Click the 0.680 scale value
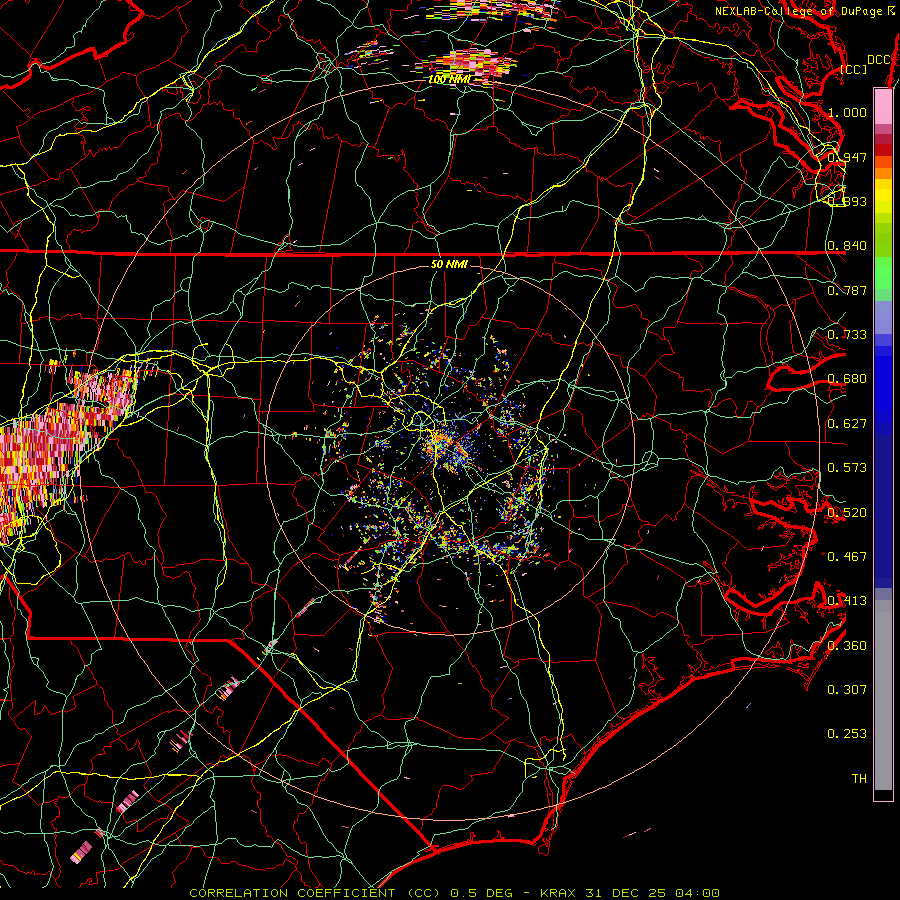This screenshot has height=900, width=900. (x=847, y=379)
